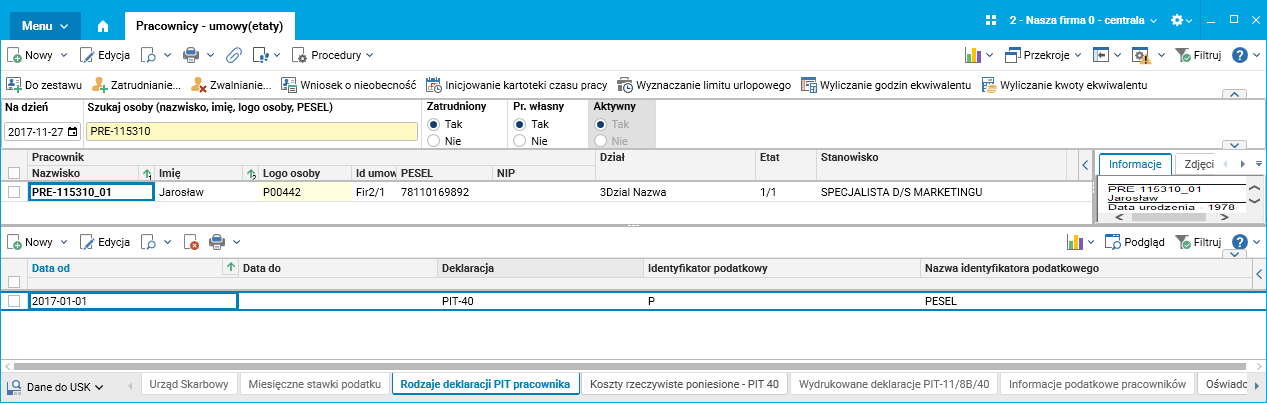Switch to the 'Urząd Skarbowy' tab
Image resolution: width=1267 pixels, height=403 pixels.
pyautogui.click(x=188, y=384)
